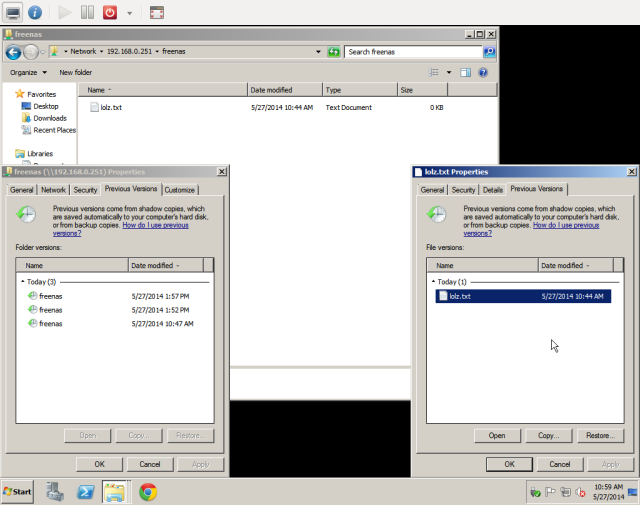
Task: Refresh the freenas folder view
Action: [x=333, y=52]
